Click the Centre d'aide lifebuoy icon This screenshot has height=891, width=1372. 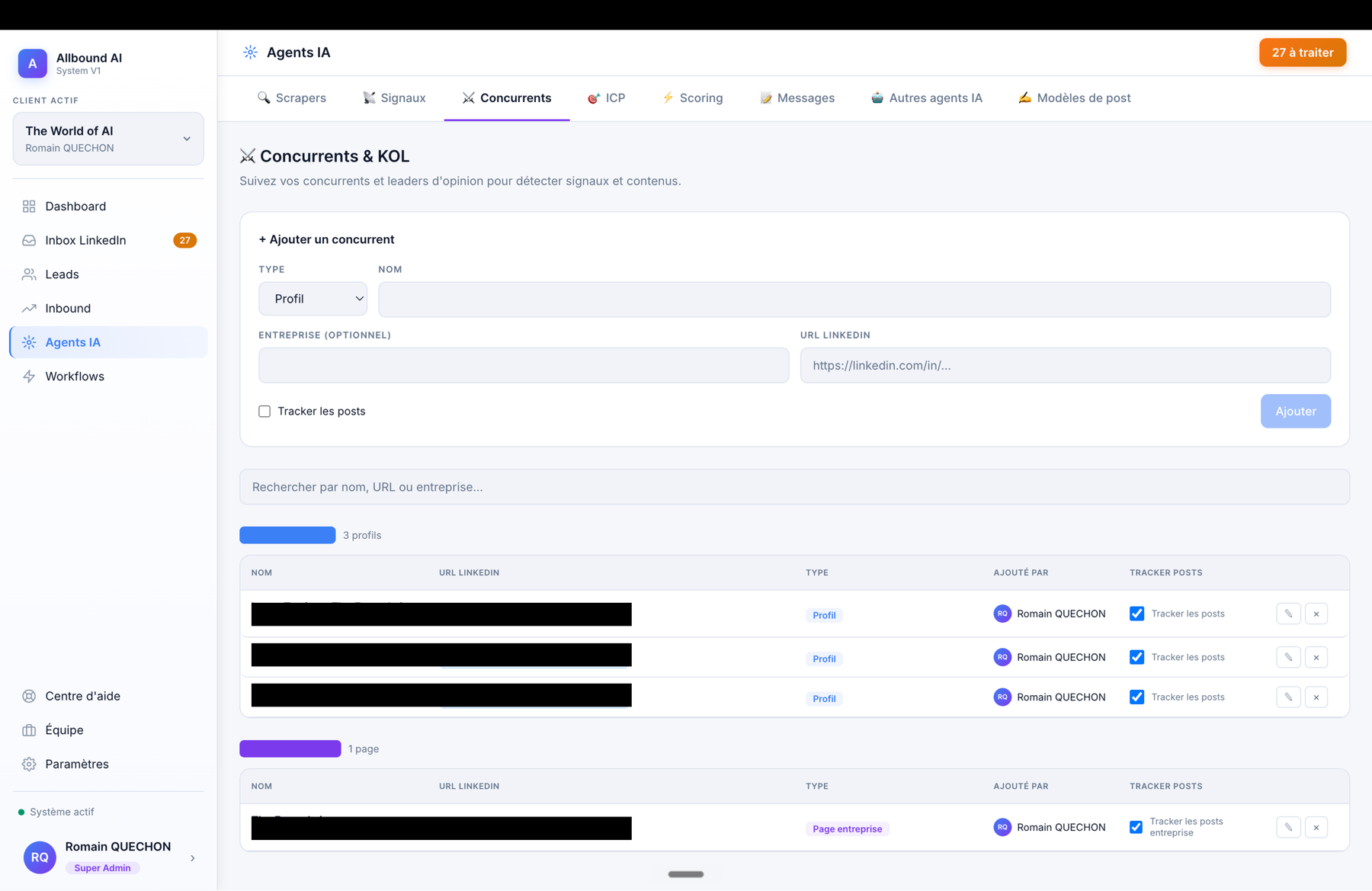click(29, 696)
